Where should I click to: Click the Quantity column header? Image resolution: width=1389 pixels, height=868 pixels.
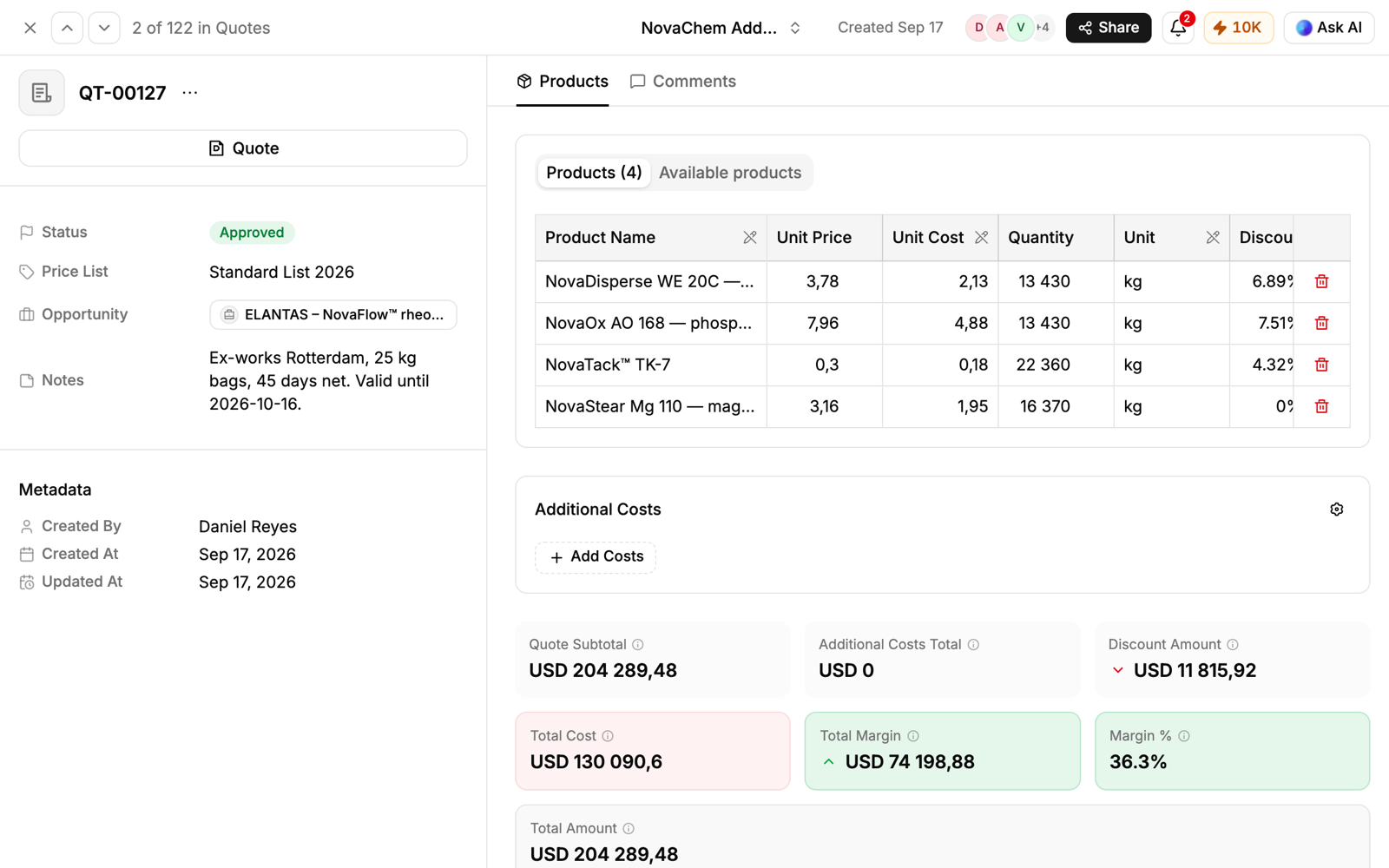click(1056, 238)
